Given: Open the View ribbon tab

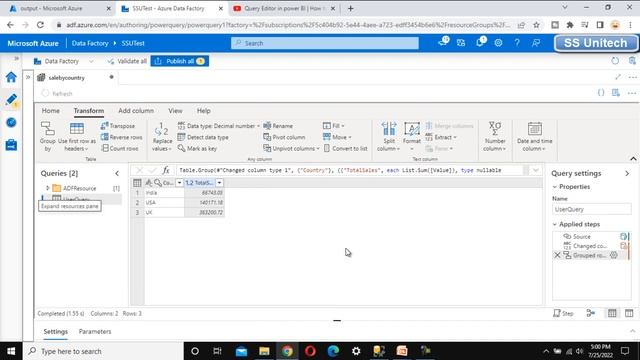Looking at the screenshot, I should coord(175,111).
